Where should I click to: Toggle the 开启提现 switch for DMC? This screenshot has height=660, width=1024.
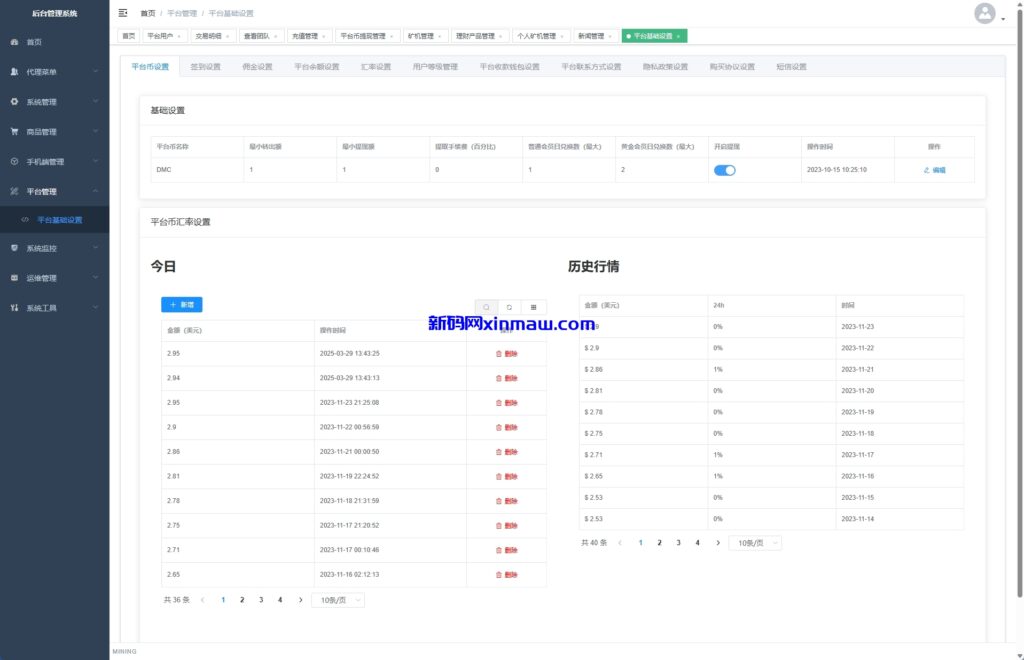point(727,170)
